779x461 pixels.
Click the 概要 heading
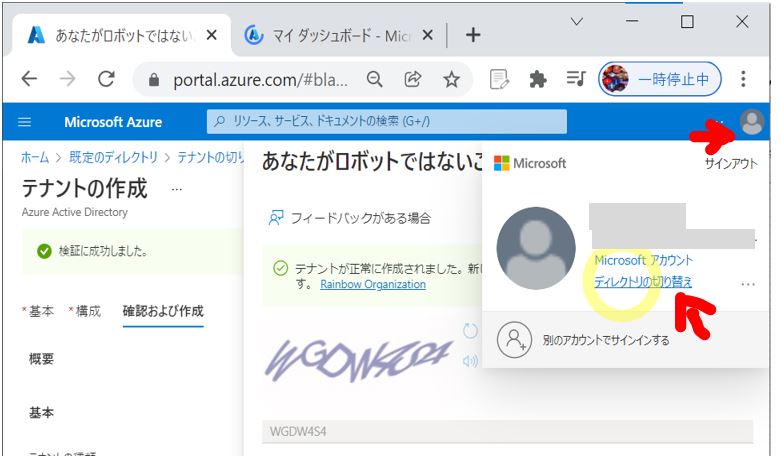41,359
